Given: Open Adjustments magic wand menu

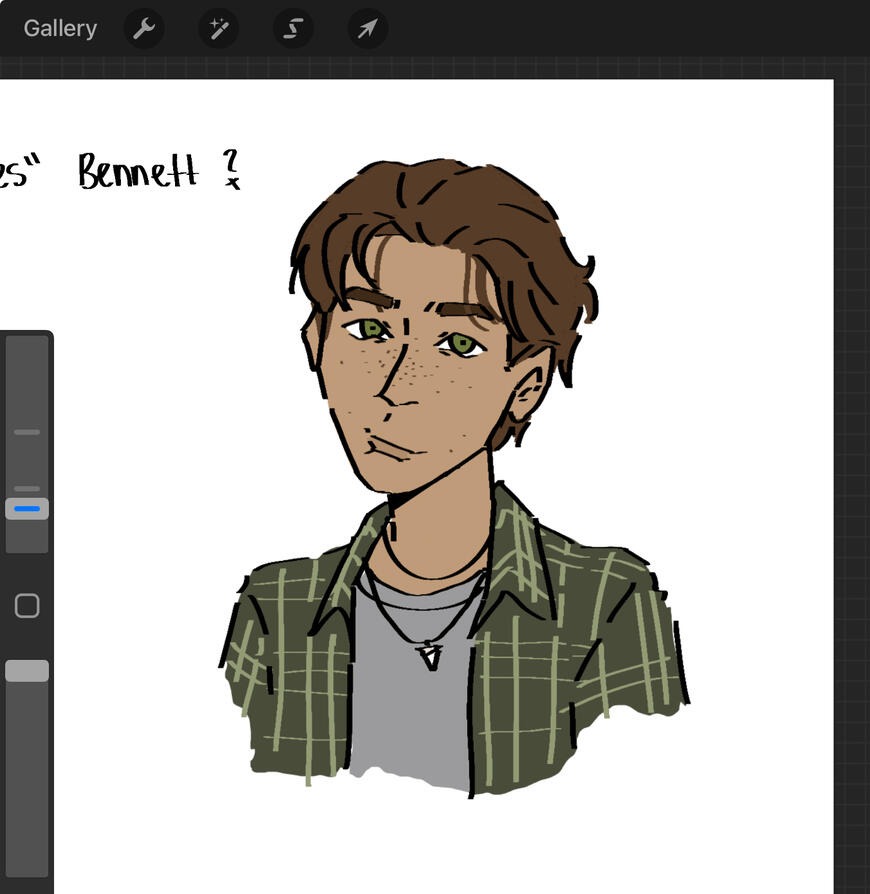Looking at the screenshot, I should tap(218, 28).
